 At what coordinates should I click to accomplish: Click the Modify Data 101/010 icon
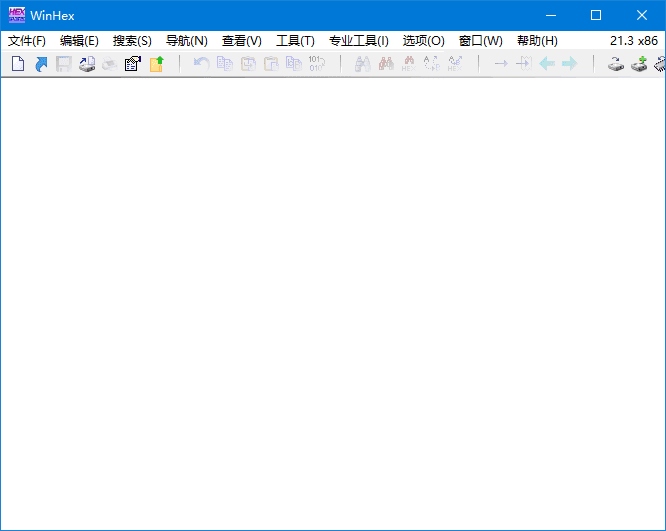point(317,64)
